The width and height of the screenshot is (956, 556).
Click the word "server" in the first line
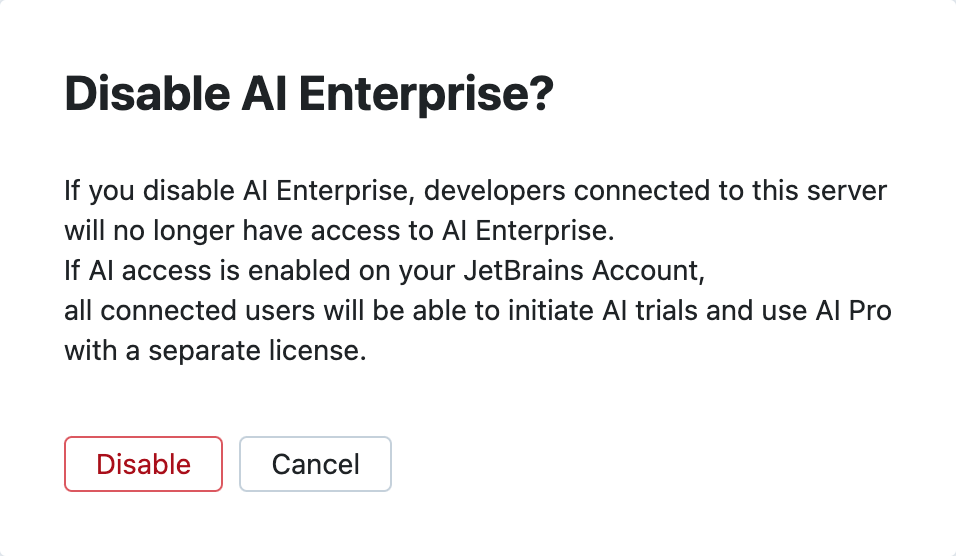tap(852, 190)
